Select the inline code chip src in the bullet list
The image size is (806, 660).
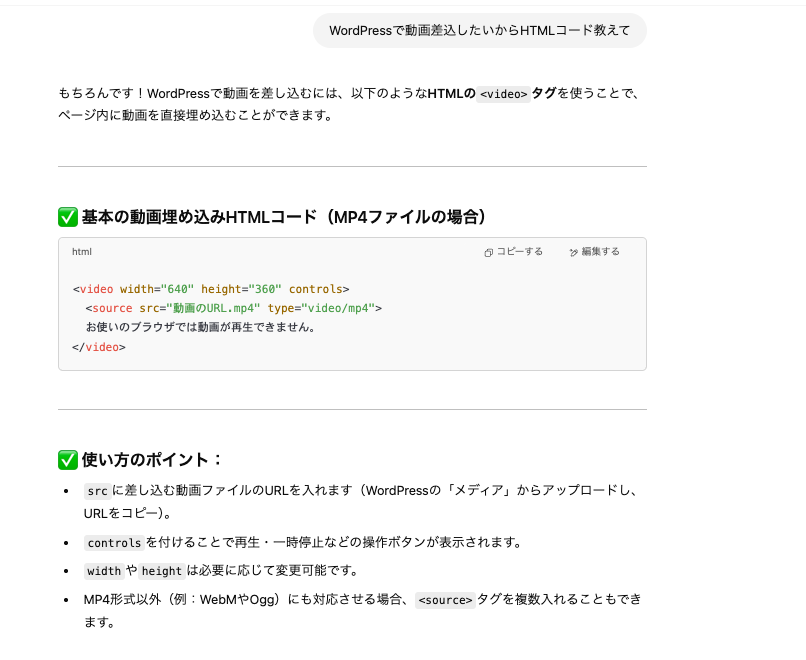[96, 491]
